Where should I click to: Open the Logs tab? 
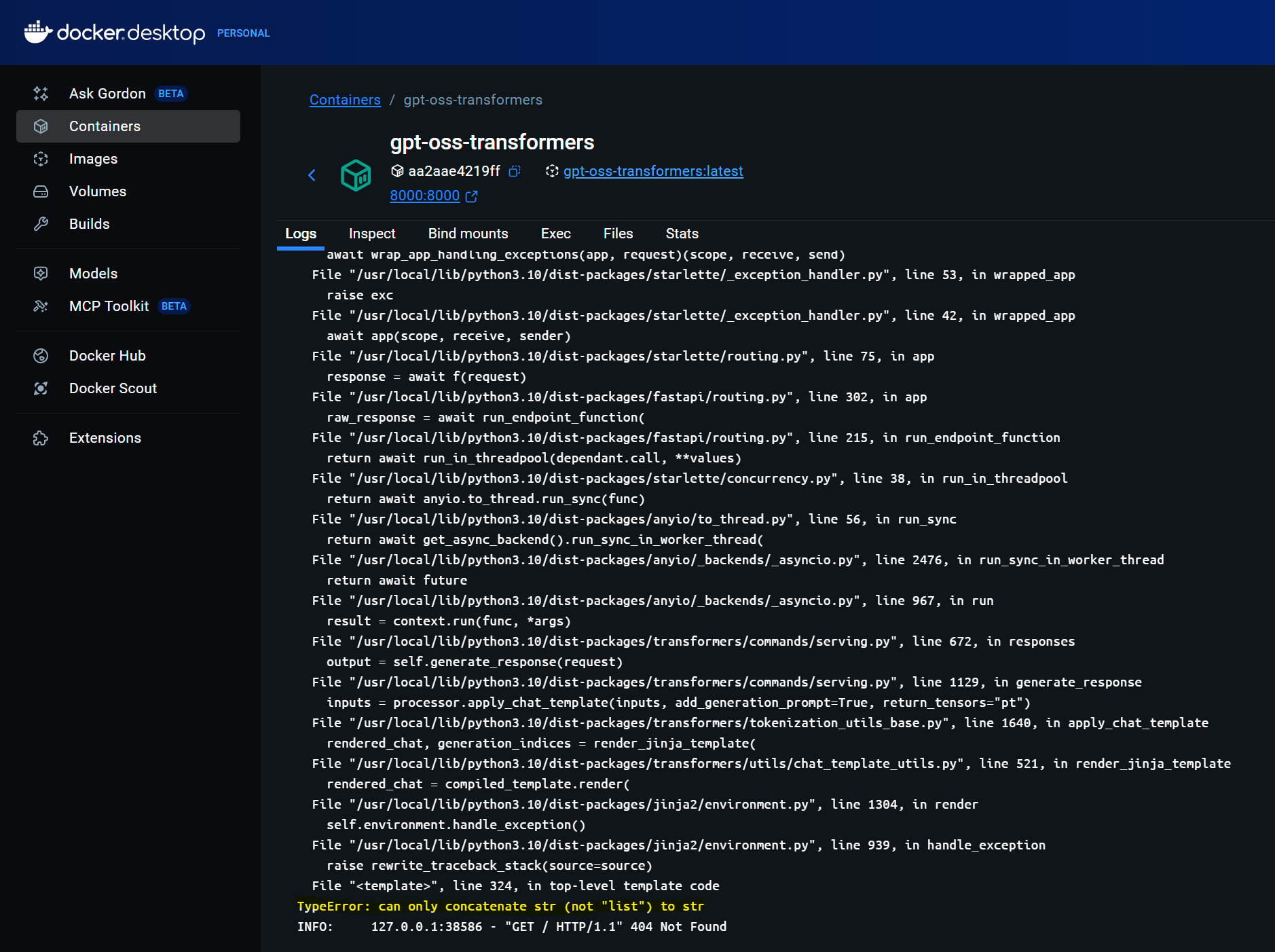click(x=301, y=234)
